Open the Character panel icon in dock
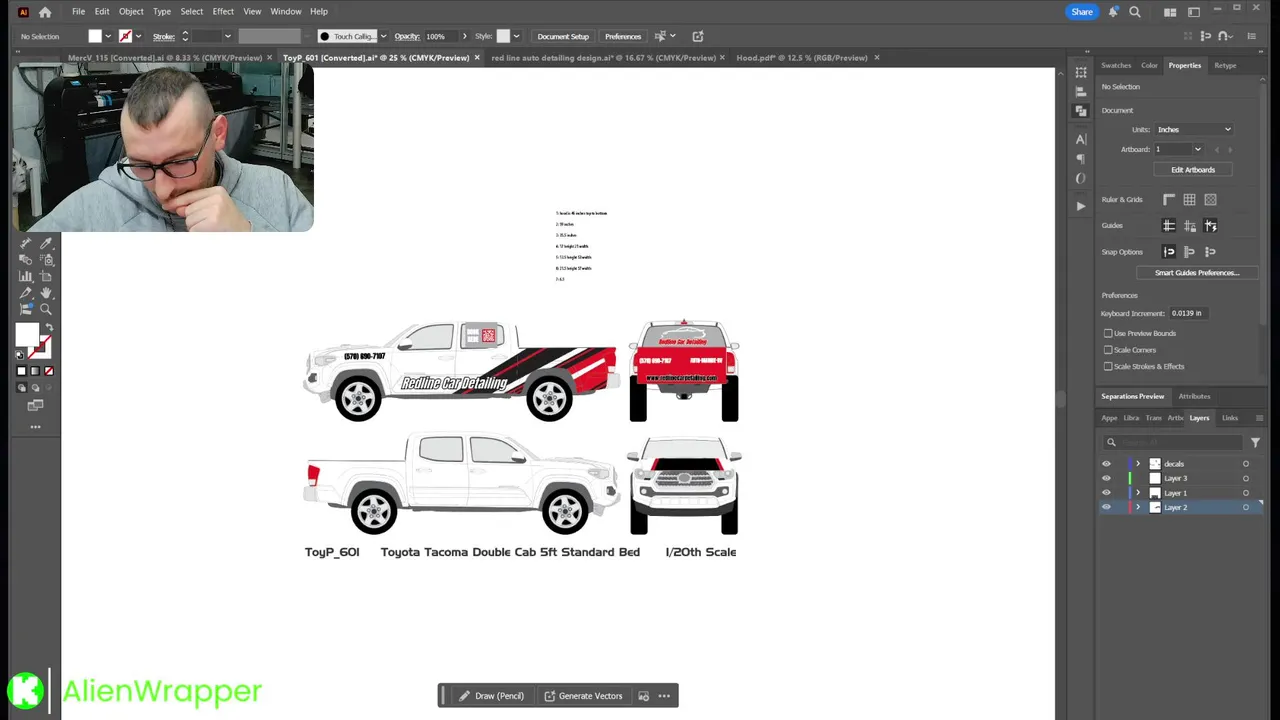1280x720 pixels. pos(1081,139)
